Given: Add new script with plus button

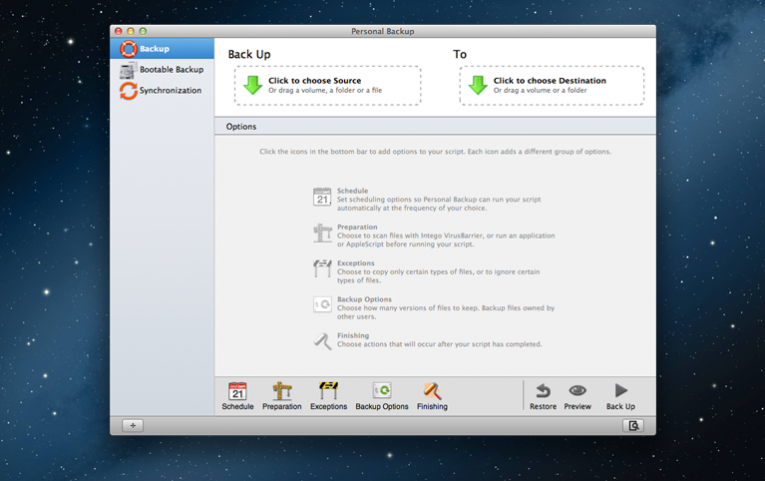Looking at the screenshot, I should [133, 425].
